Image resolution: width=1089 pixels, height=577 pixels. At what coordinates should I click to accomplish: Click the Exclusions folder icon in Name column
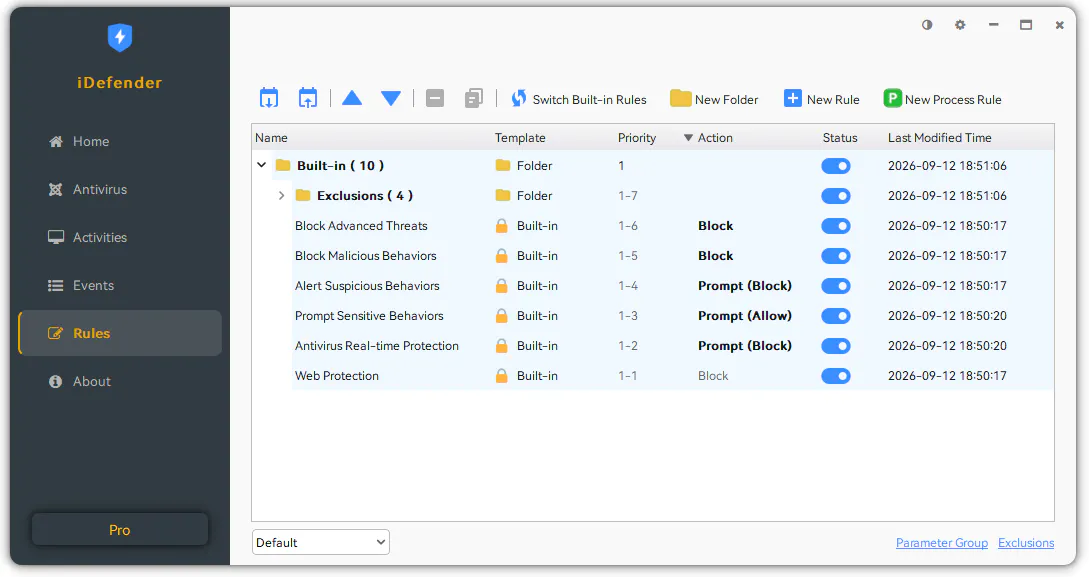(x=303, y=195)
